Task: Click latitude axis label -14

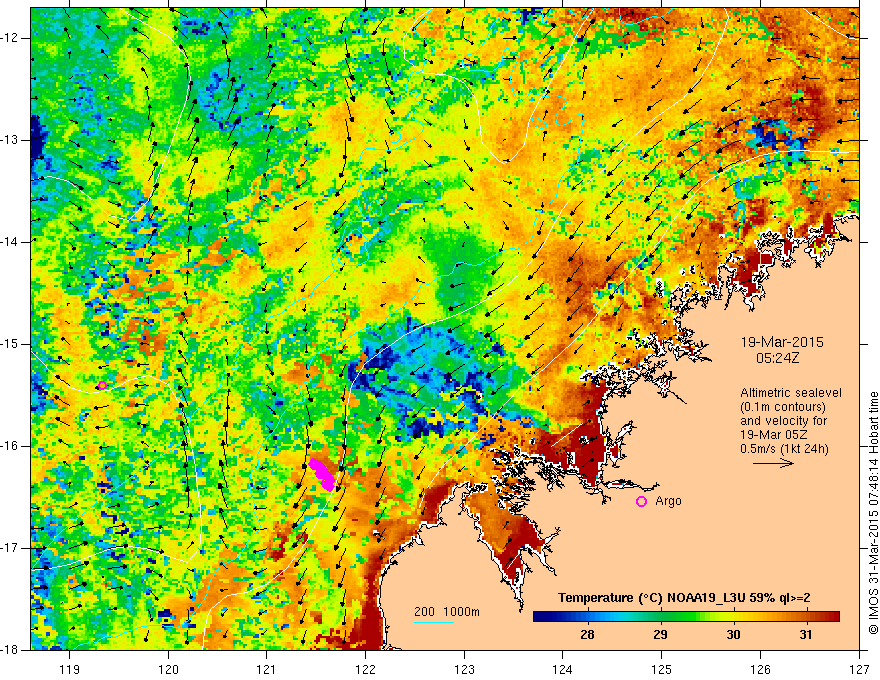Action: 10,242
